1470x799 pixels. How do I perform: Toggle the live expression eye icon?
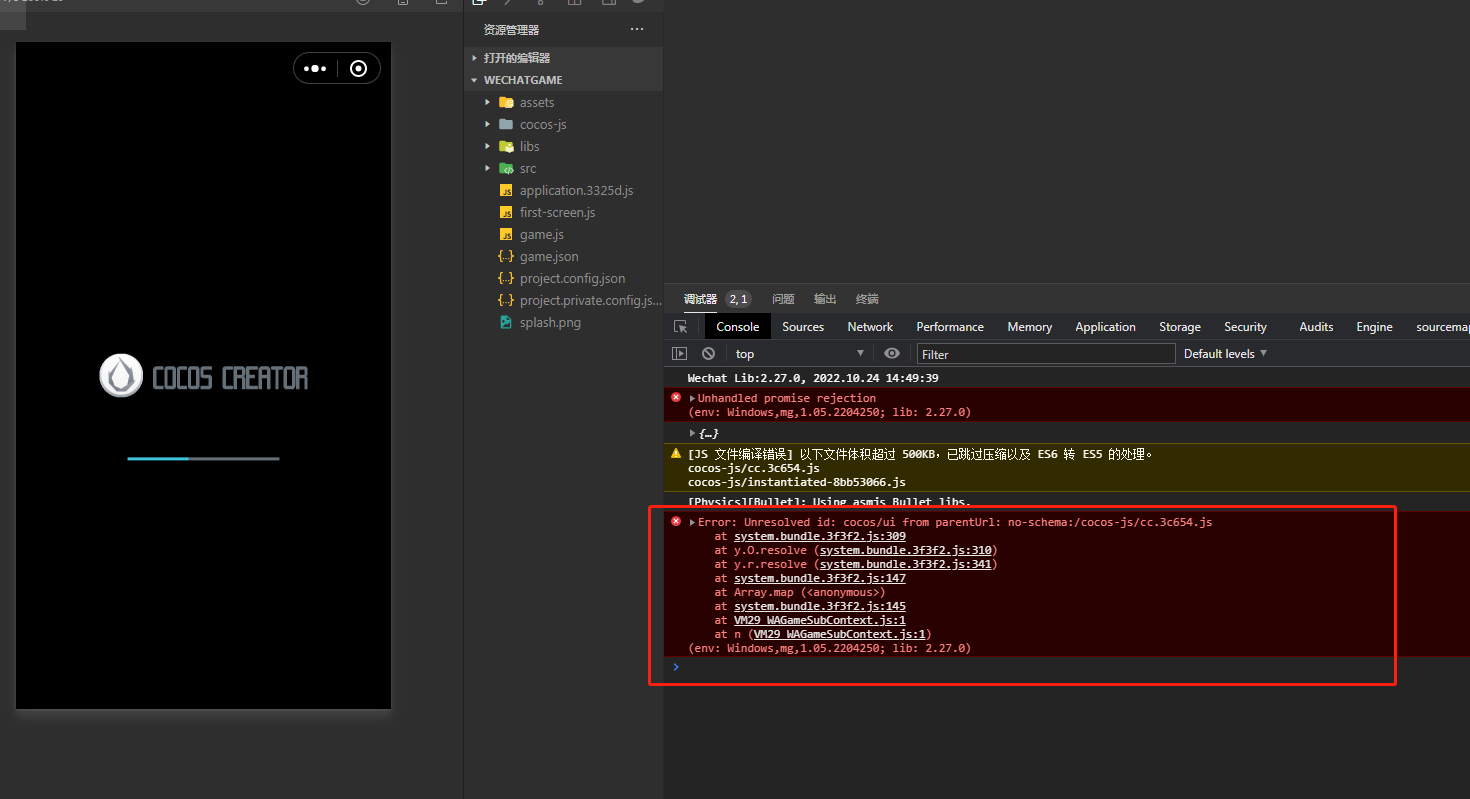892,354
